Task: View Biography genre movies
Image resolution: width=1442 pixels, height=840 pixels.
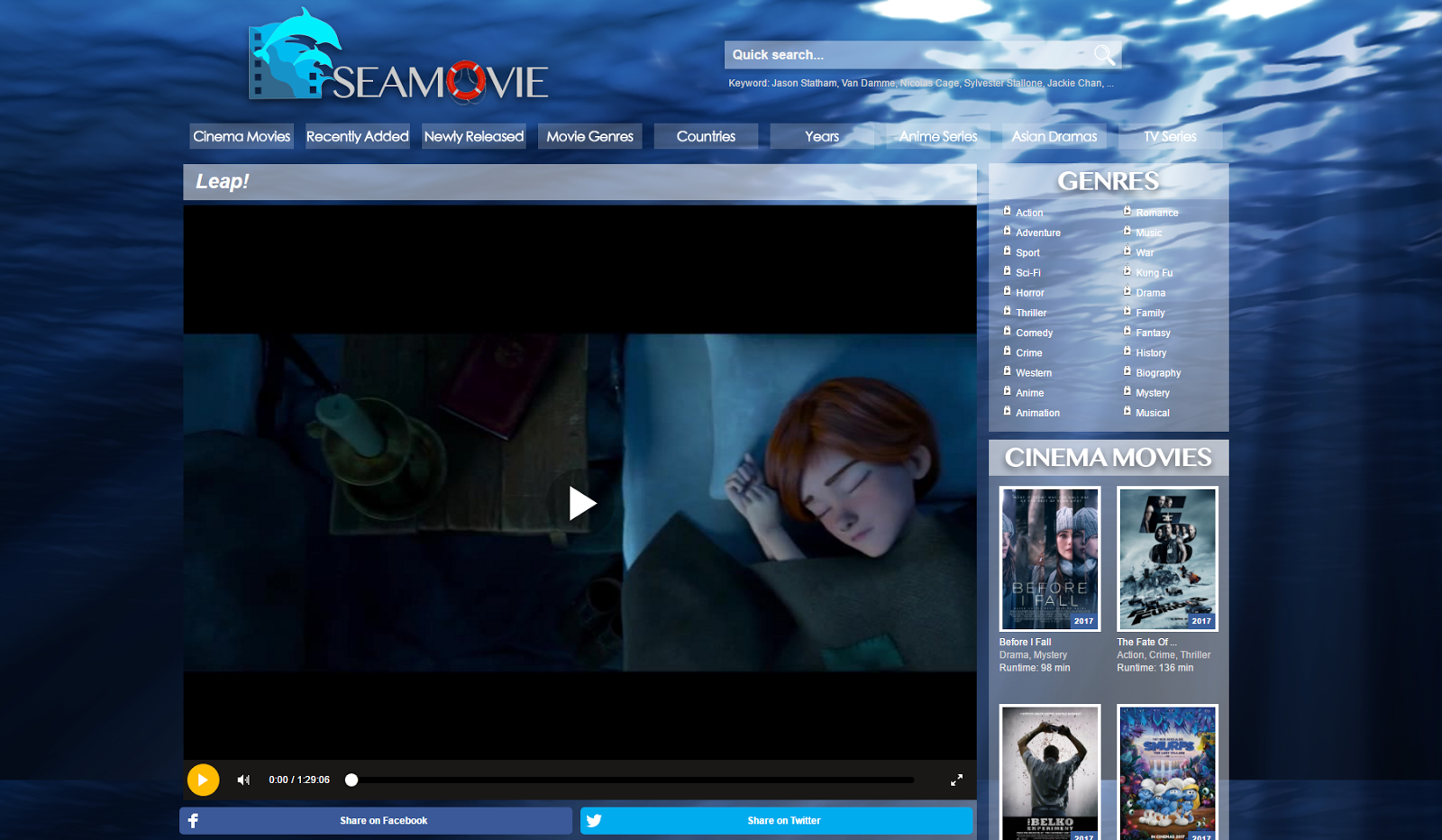Action: [x=1158, y=372]
